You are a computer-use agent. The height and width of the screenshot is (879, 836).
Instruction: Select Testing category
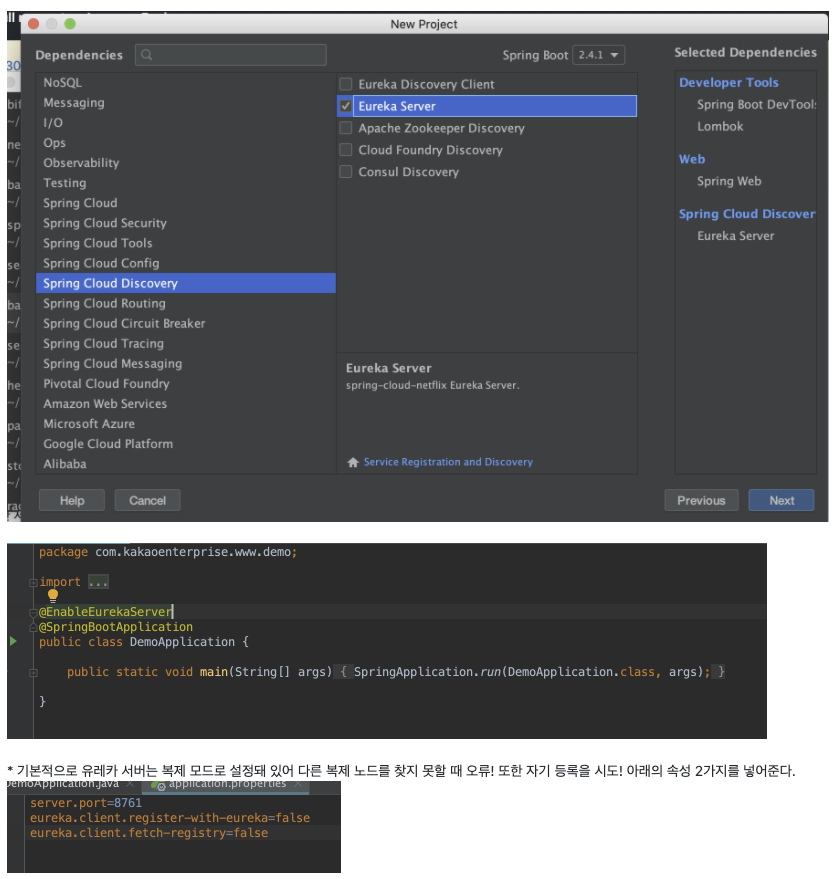[x=186, y=183]
